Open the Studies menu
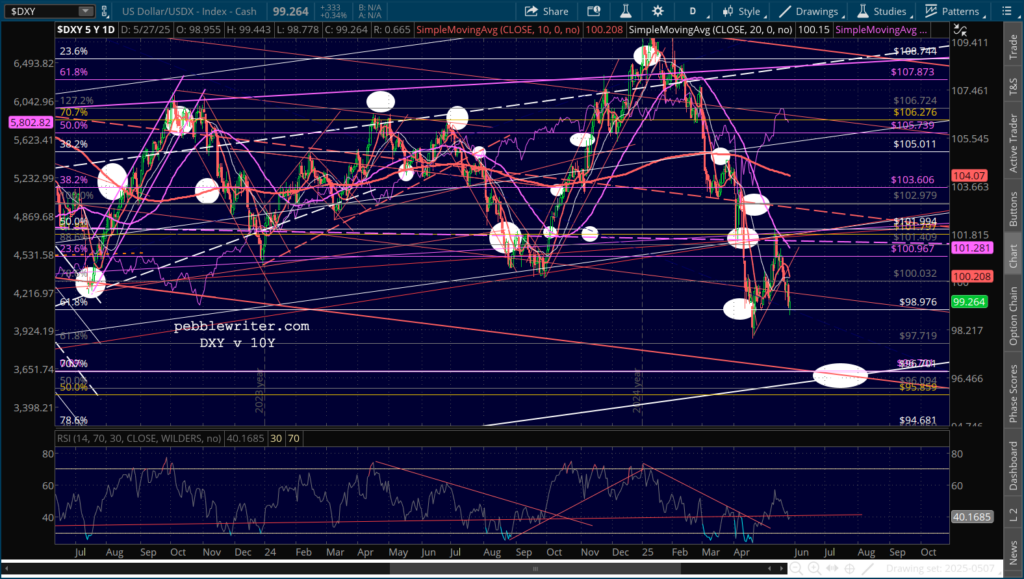The height and width of the screenshot is (579, 1024). [880, 12]
